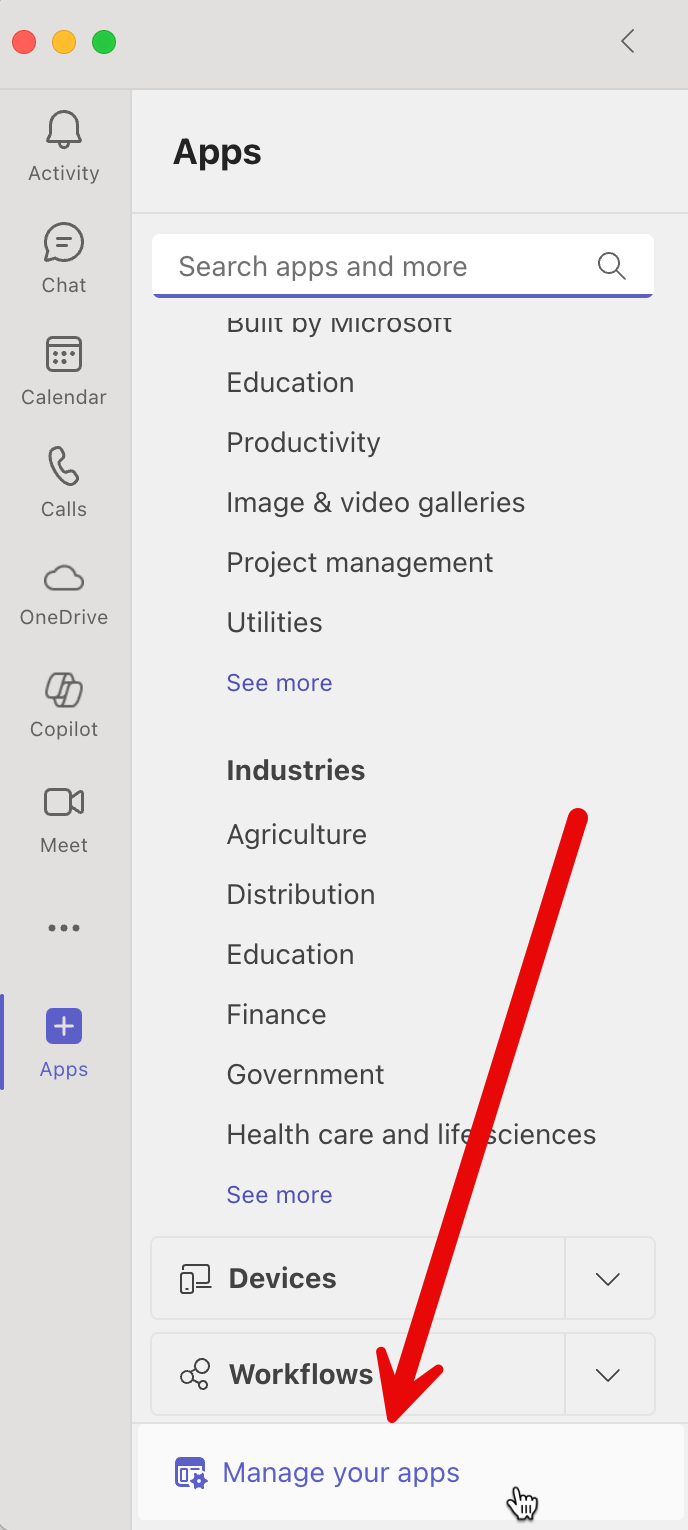Expand the Workflows section chevron

[x=608, y=1375]
